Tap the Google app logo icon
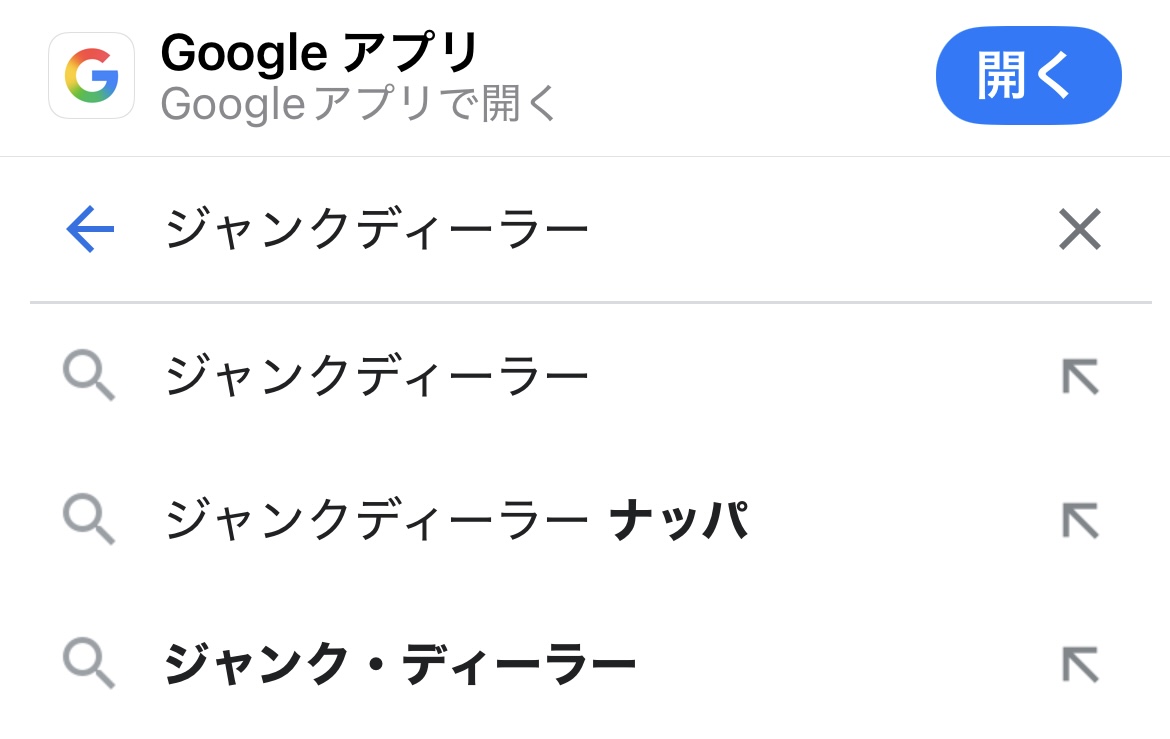Screen dimensions: 1170x739 coord(91,75)
